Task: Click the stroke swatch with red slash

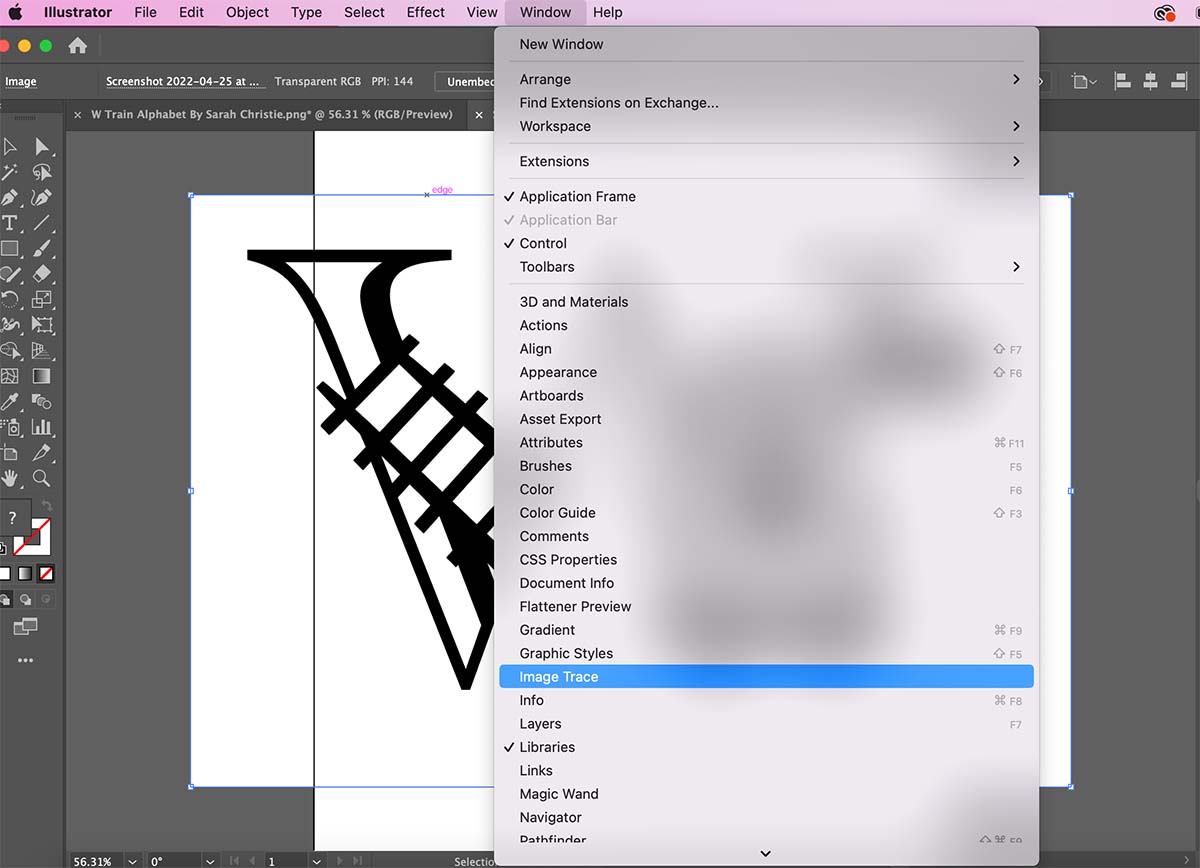Action: 32,537
